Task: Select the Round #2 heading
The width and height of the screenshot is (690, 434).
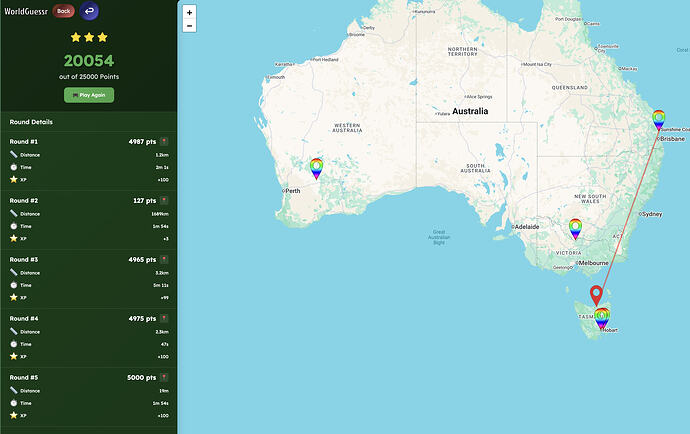Action: [24, 201]
